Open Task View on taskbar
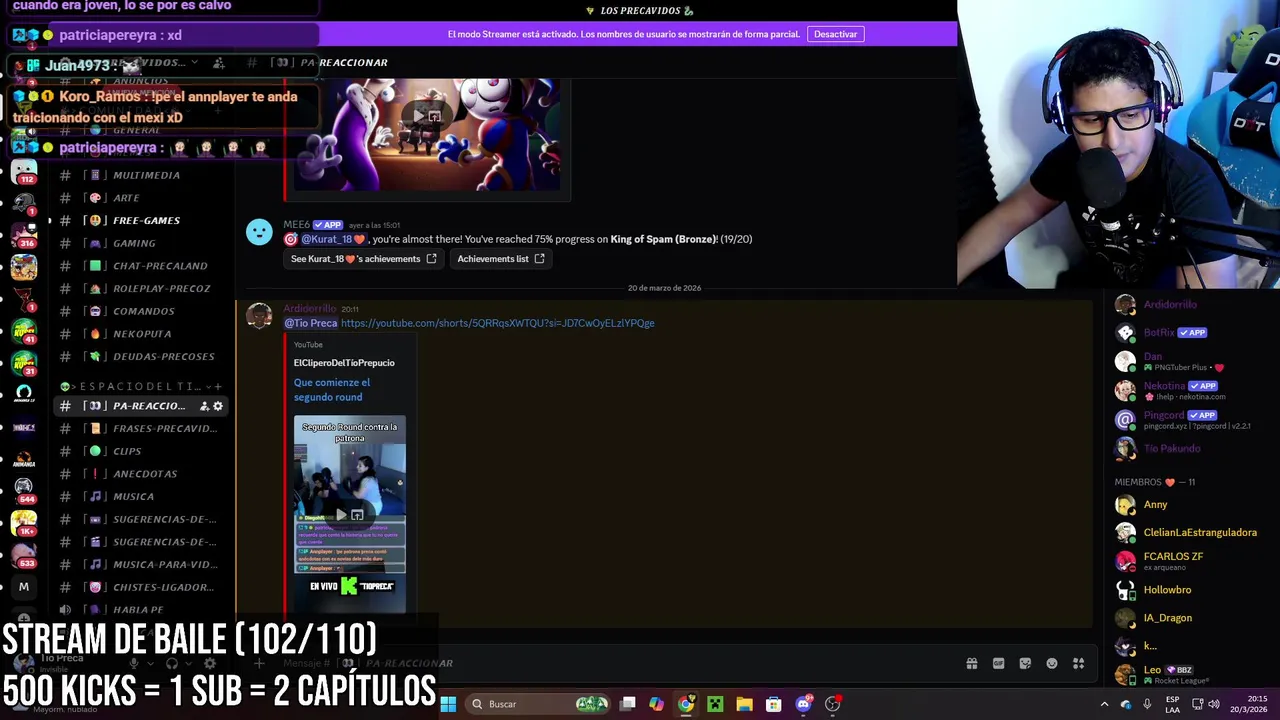This screenshot has height=720, width=1280. (x=627, y=704)
